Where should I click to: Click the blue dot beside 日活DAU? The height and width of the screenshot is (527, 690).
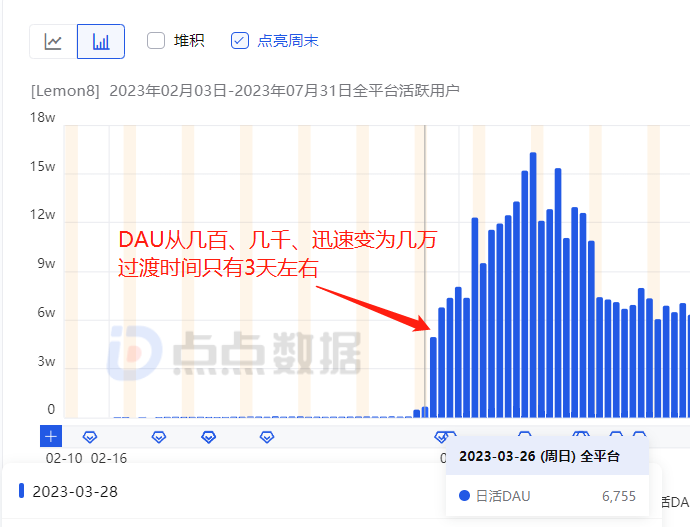[464, 496]
